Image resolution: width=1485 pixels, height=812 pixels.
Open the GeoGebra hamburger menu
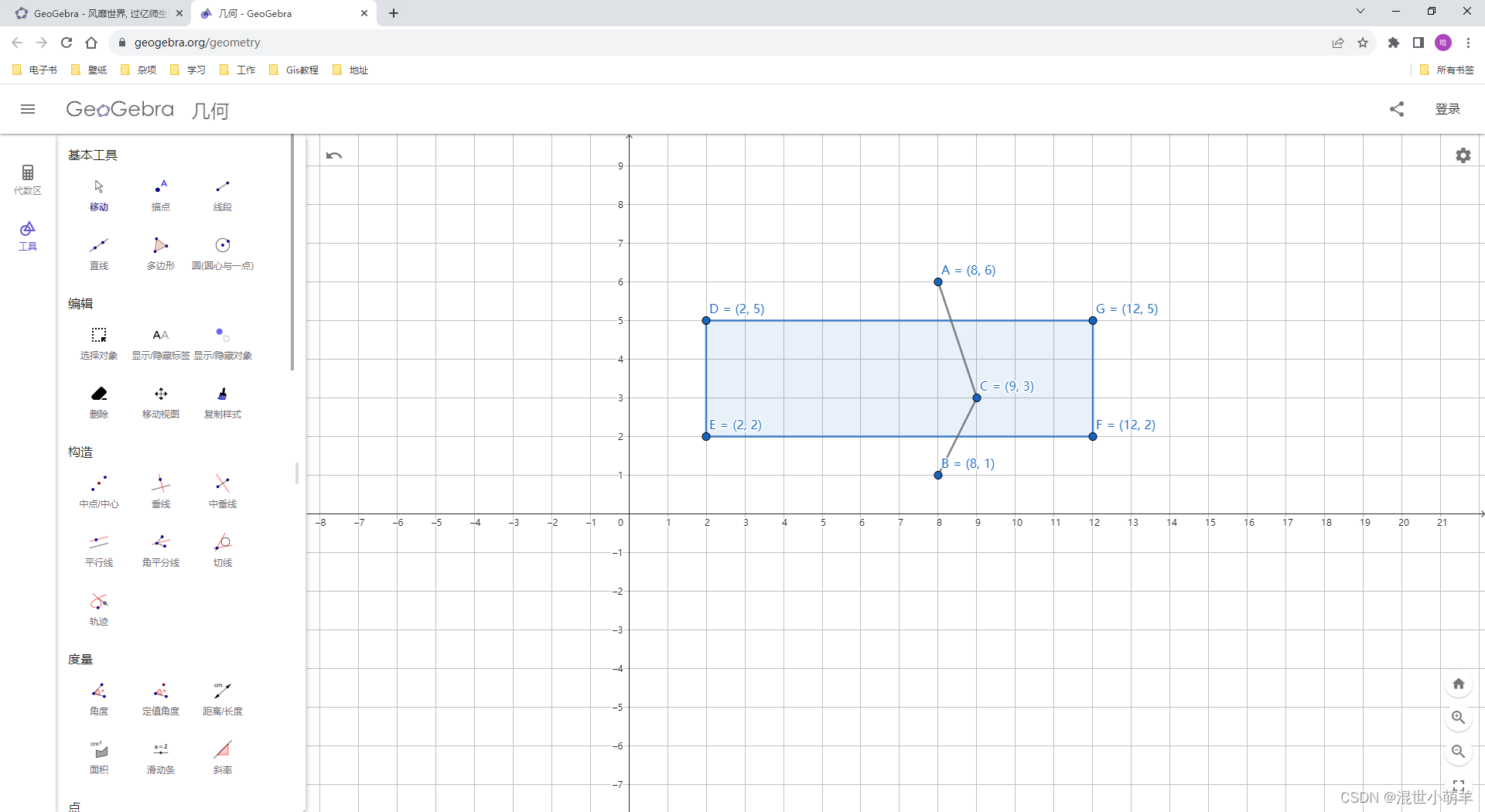pyautogui.click(x=28, y=109)
